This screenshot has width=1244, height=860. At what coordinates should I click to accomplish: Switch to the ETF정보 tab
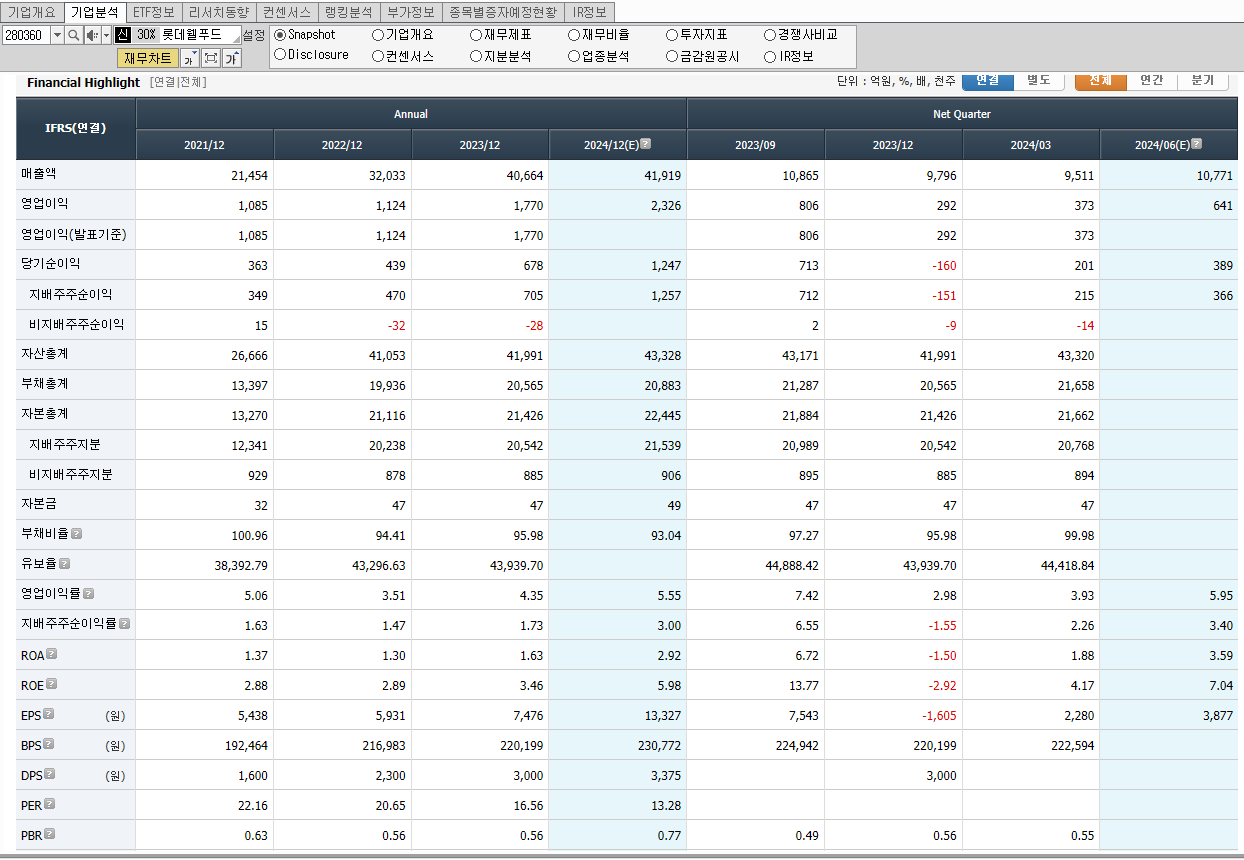(153, 12)
